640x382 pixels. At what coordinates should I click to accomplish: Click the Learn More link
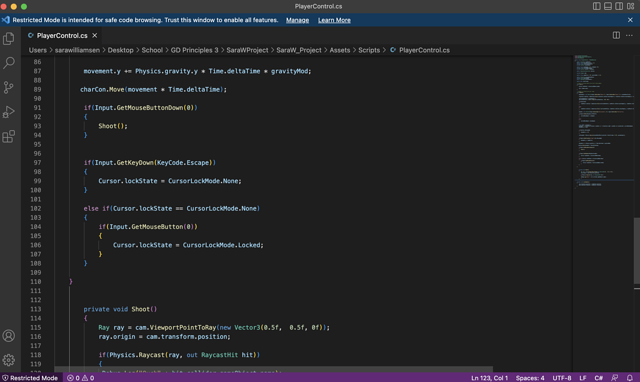click(334, 20)
